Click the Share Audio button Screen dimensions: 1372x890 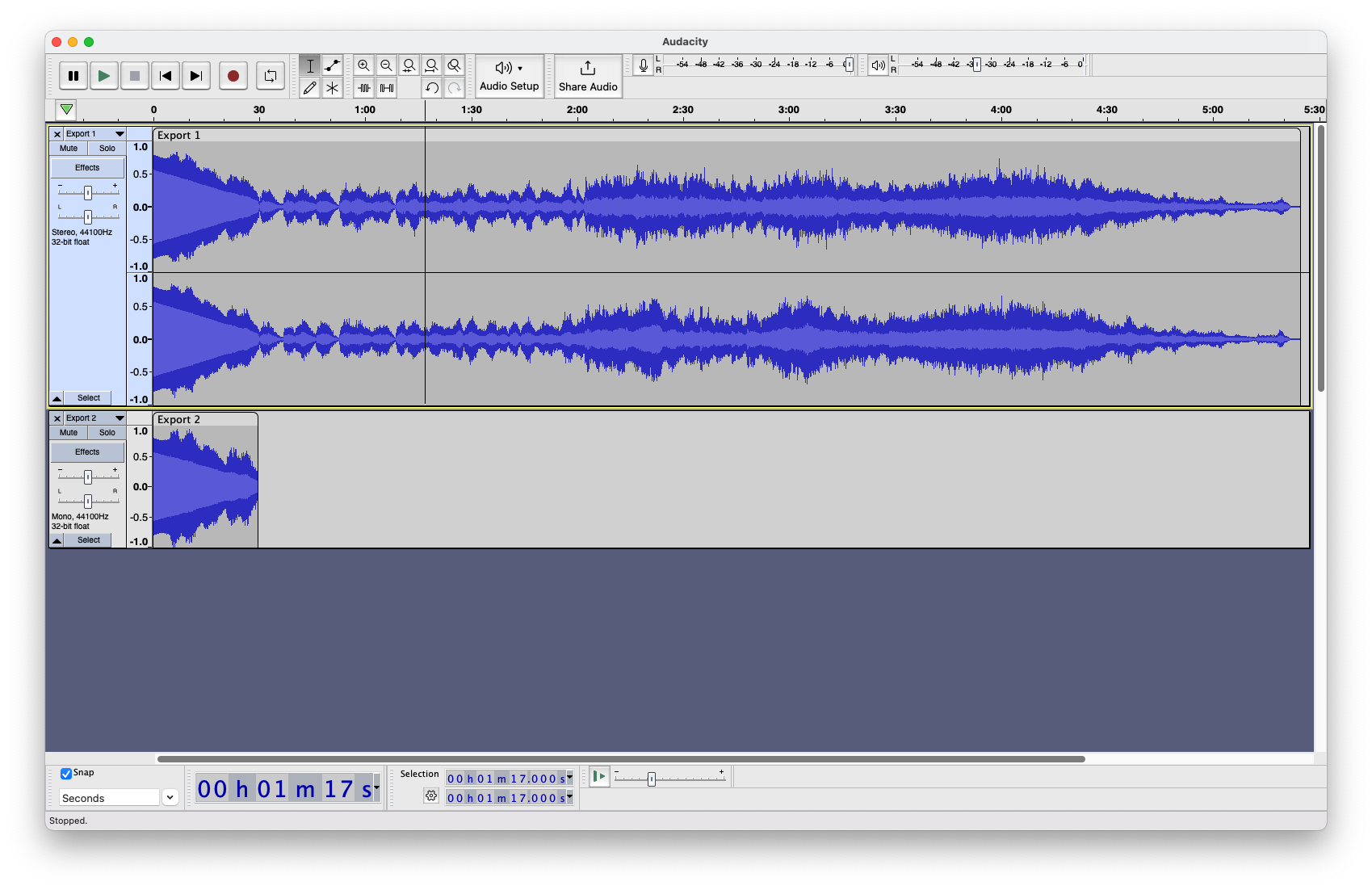587,76
